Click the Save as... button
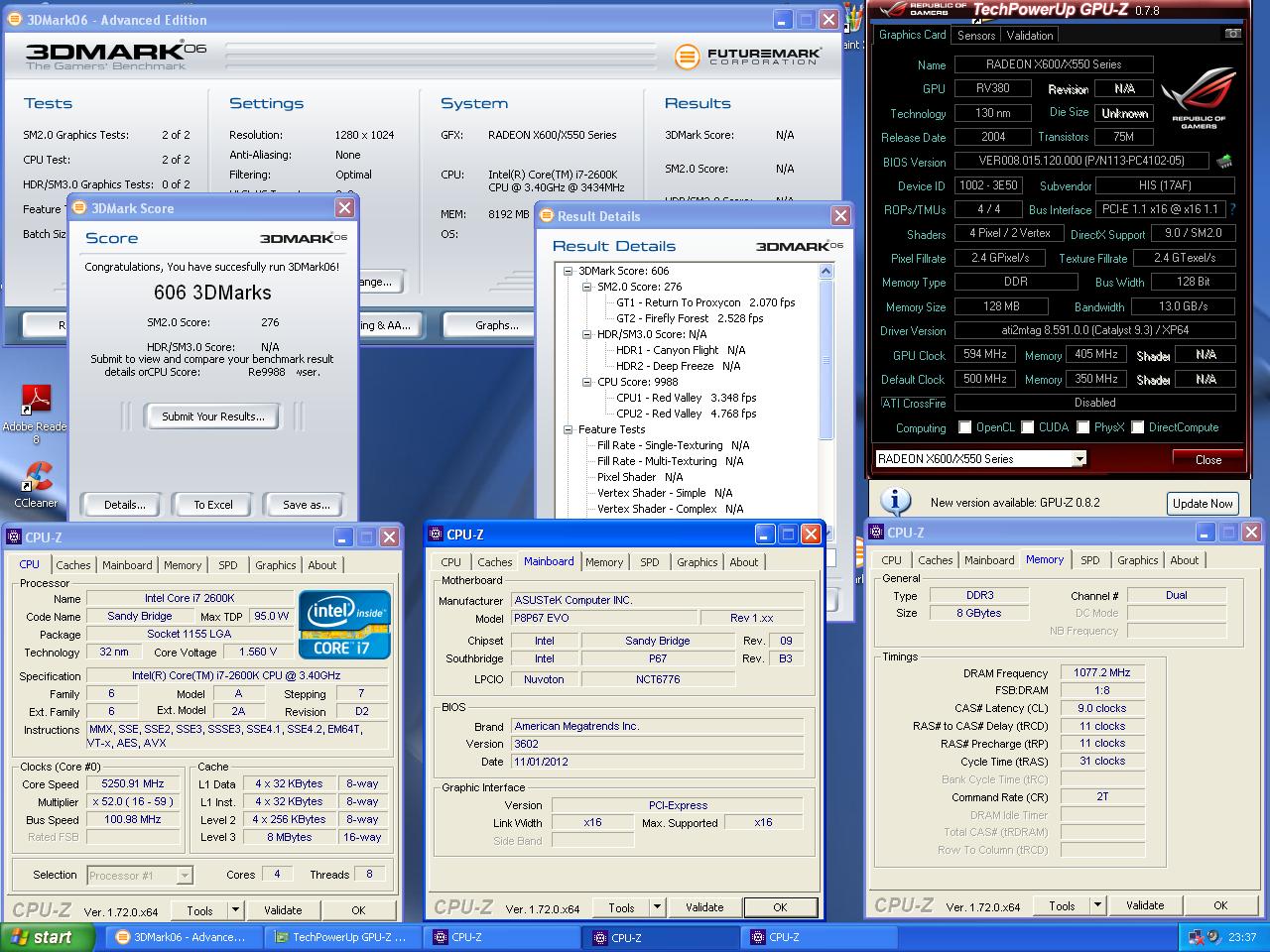This screenshot has height=952, width=1270. [x=307, y=505]
